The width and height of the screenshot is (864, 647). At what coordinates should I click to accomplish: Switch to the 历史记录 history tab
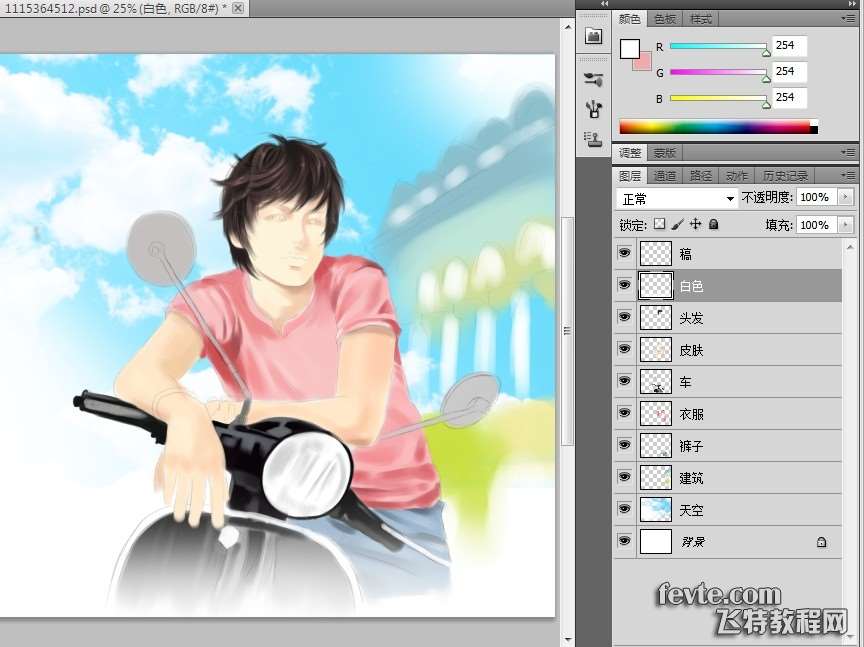click(x=785, y=176)
